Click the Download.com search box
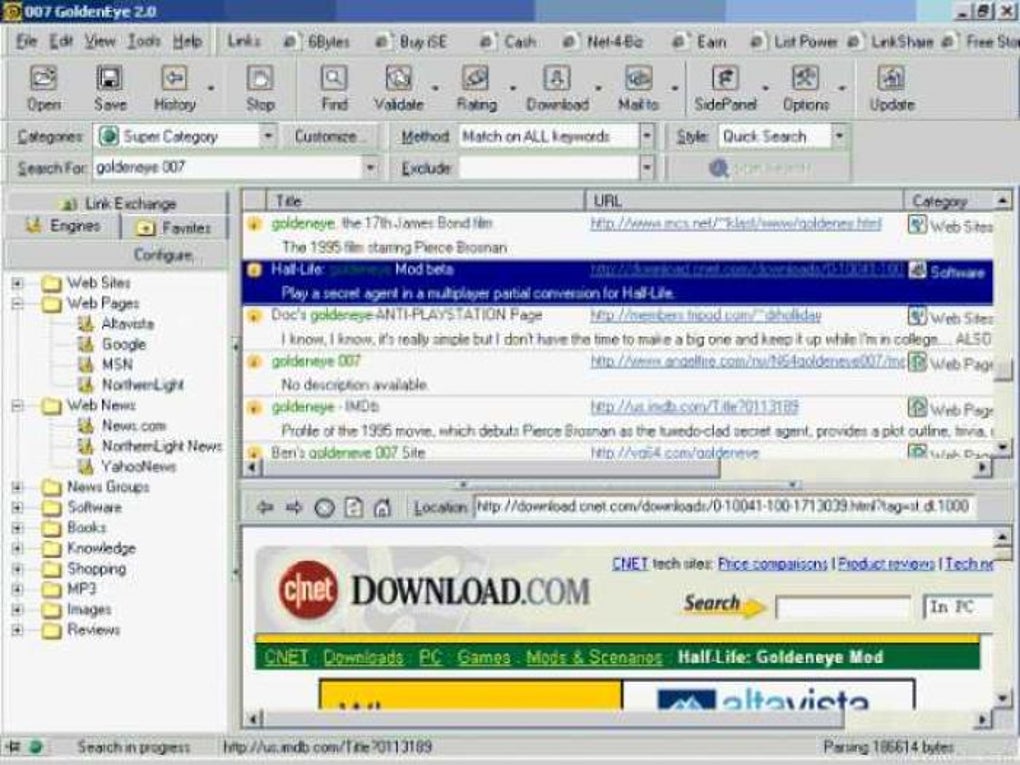The width and height of the screenshot is (1020, 765). [842, 608]
